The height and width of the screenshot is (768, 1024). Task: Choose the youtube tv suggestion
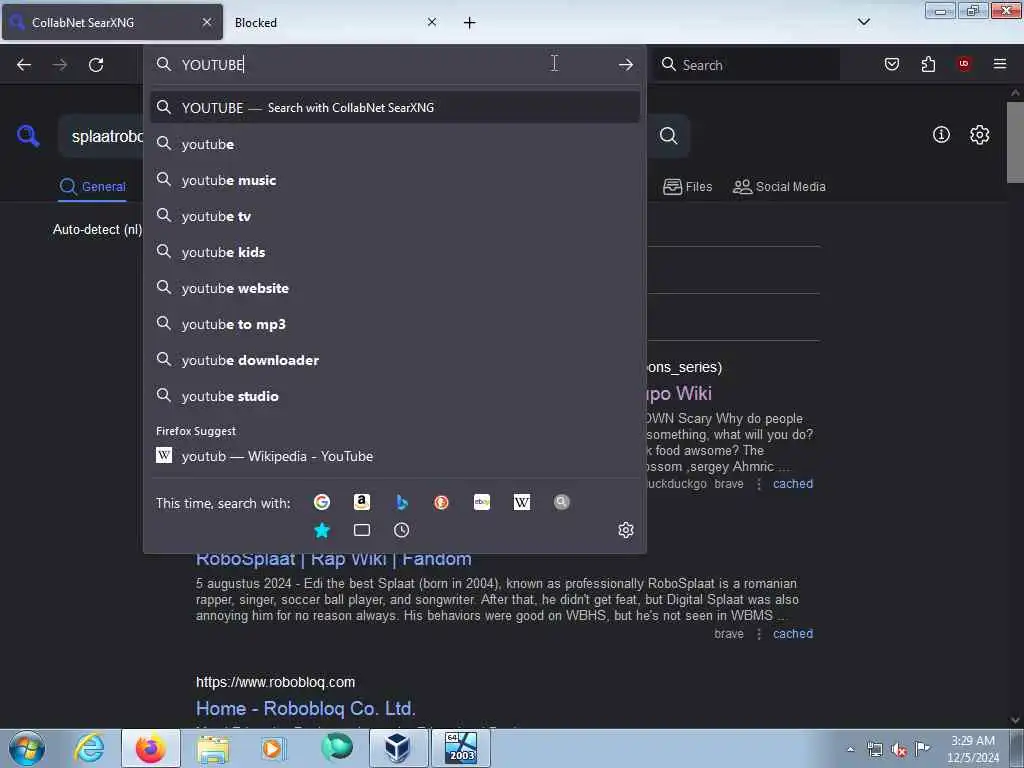[395, 216]
